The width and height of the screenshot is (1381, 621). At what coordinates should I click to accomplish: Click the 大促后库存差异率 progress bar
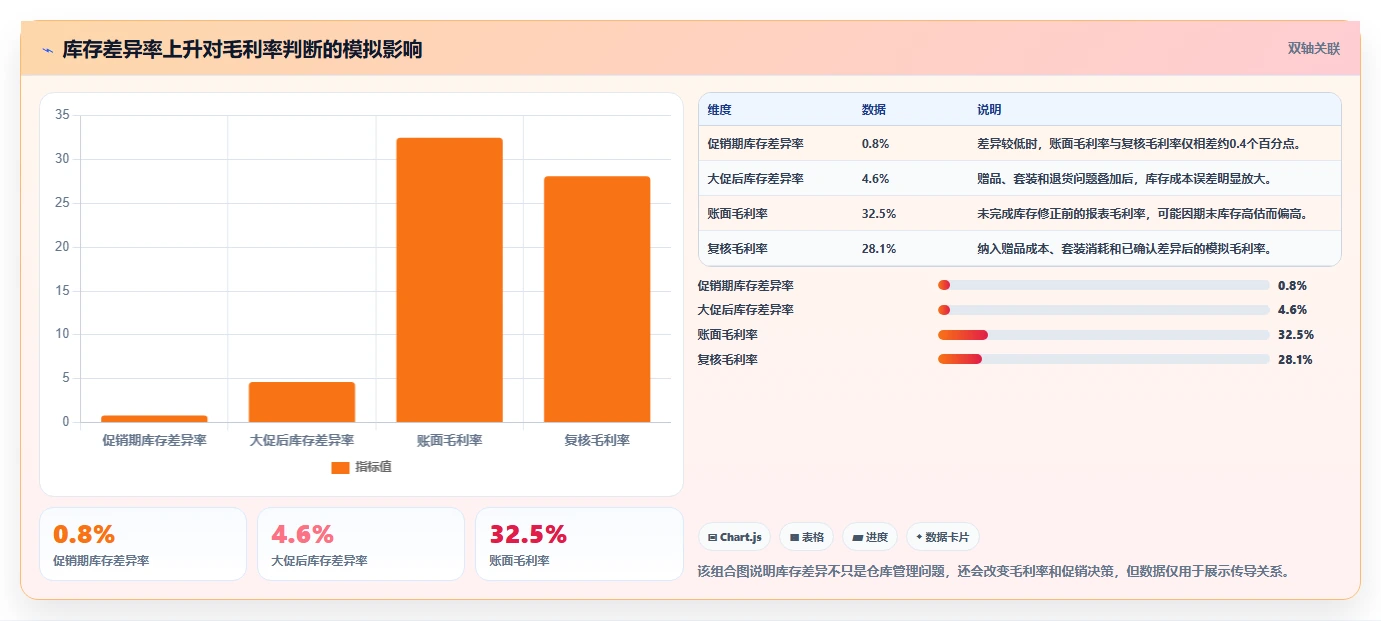click(x=1104, y=310)
